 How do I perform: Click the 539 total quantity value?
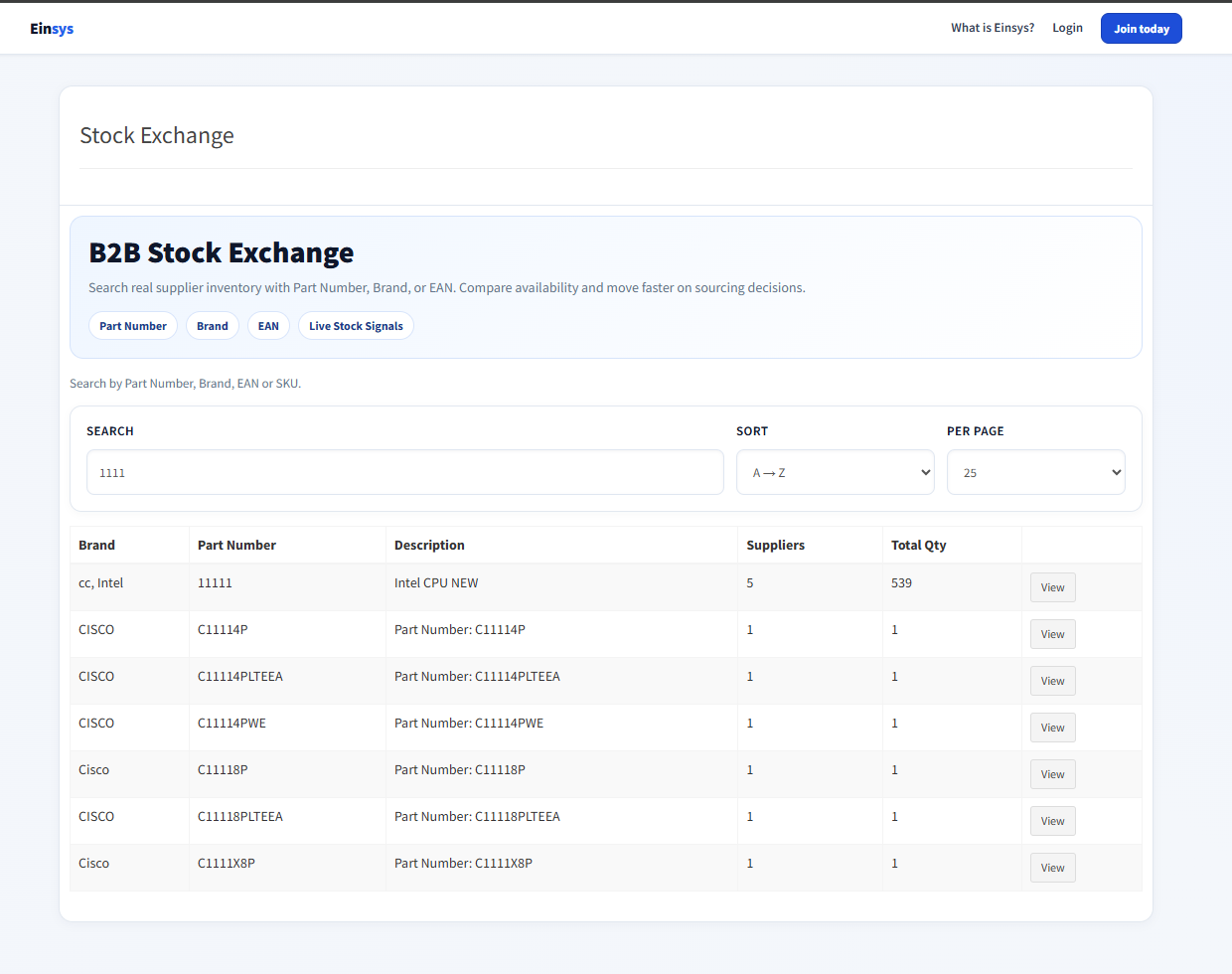pos(901,582)
